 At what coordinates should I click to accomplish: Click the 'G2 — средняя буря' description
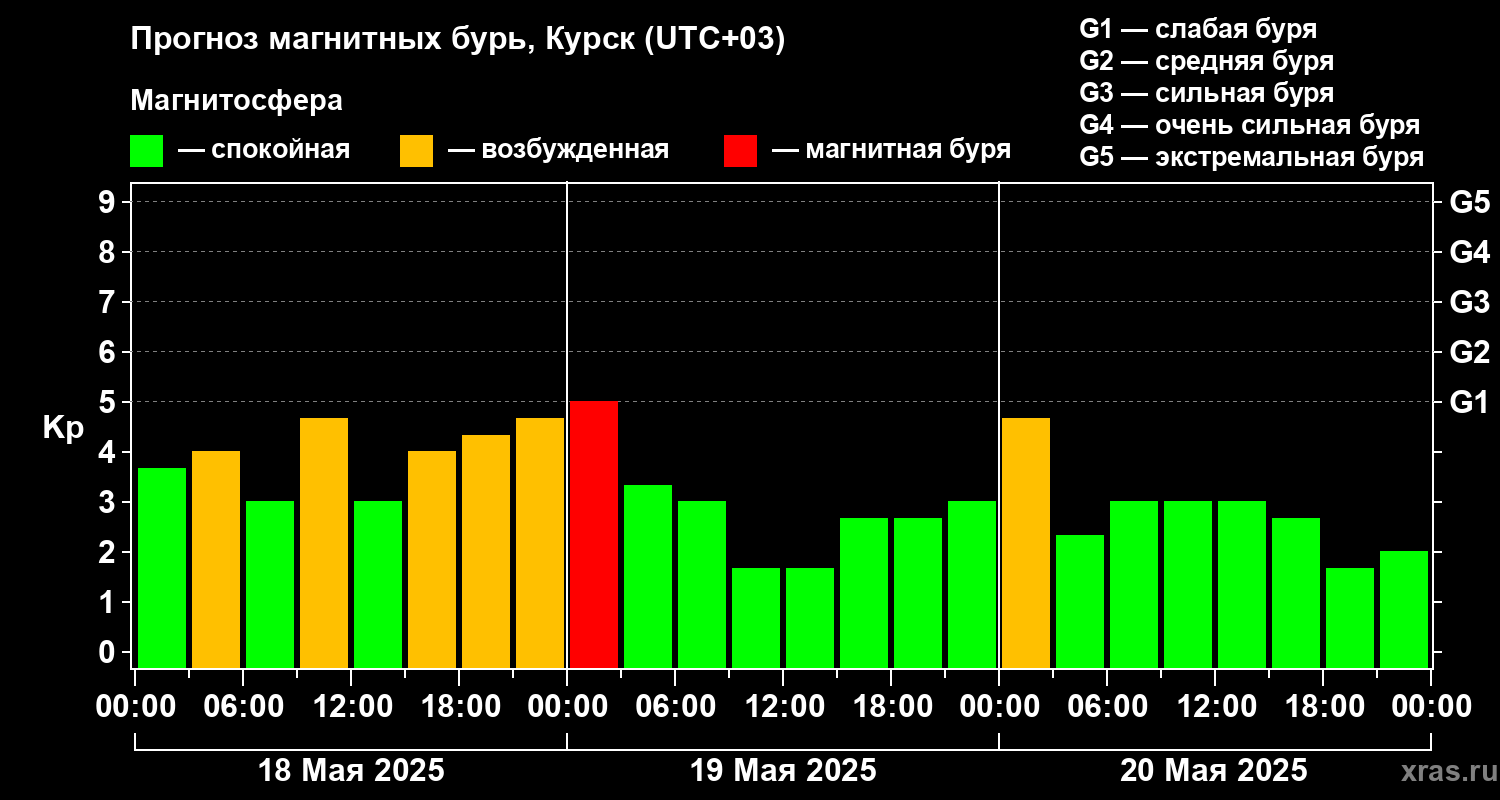tap(1206, 61)
